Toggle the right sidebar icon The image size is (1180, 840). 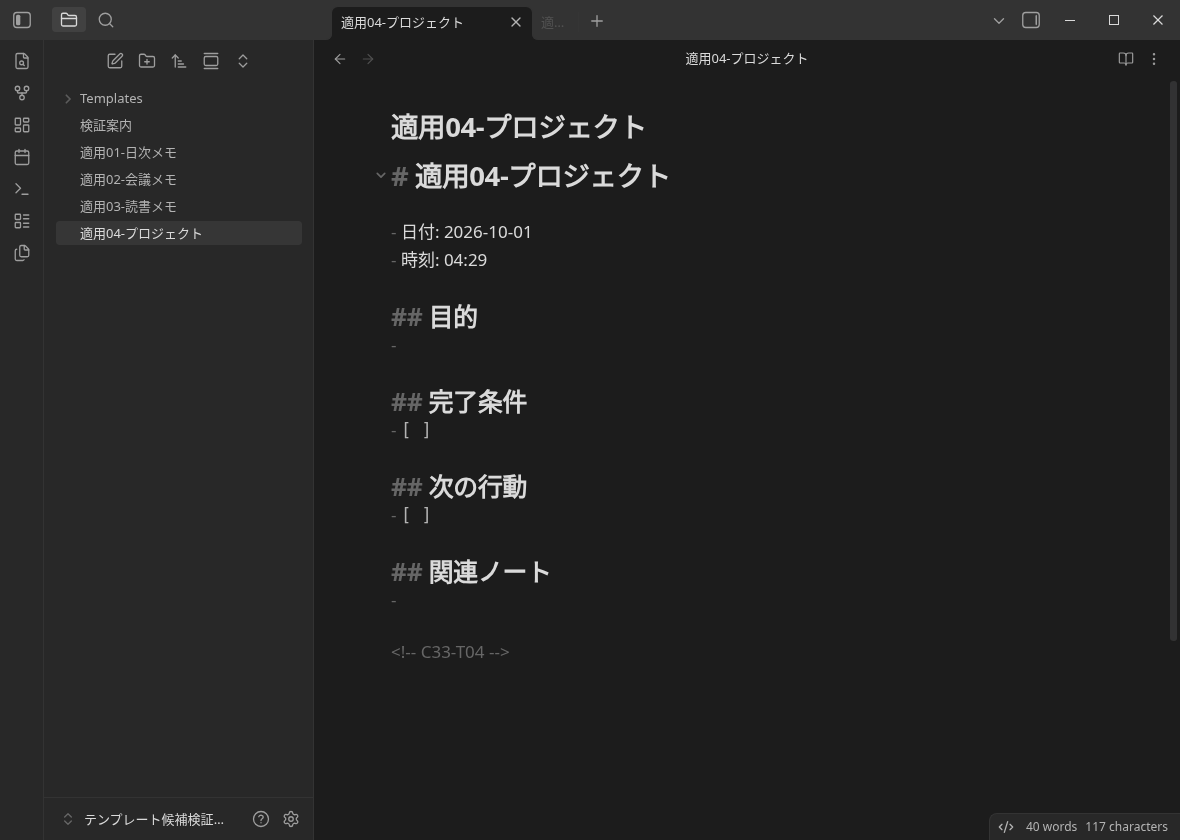tap(1031, 20)
